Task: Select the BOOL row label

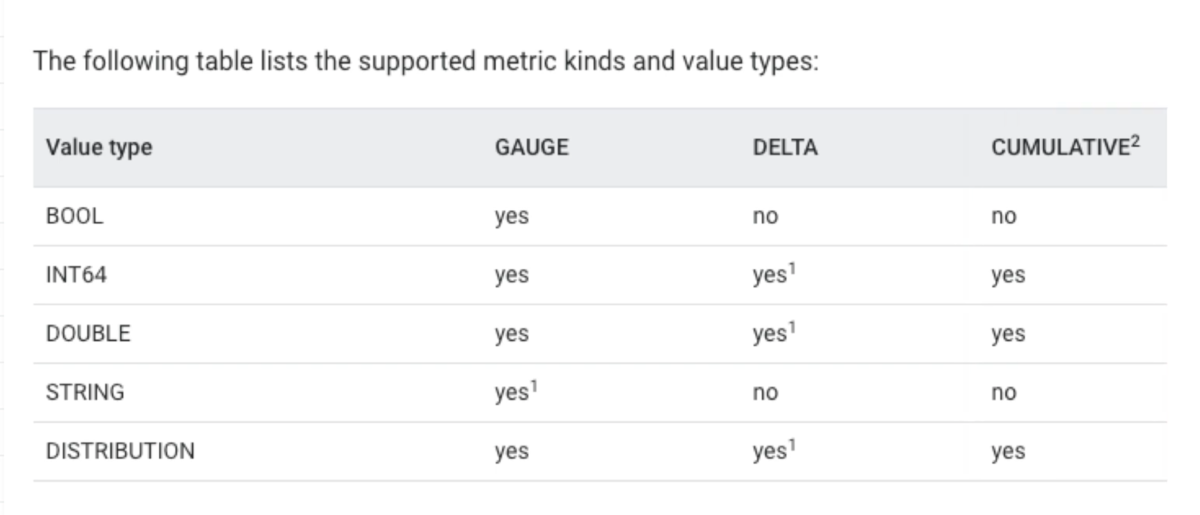Action: pyautogui.click(x=74, y=216)
